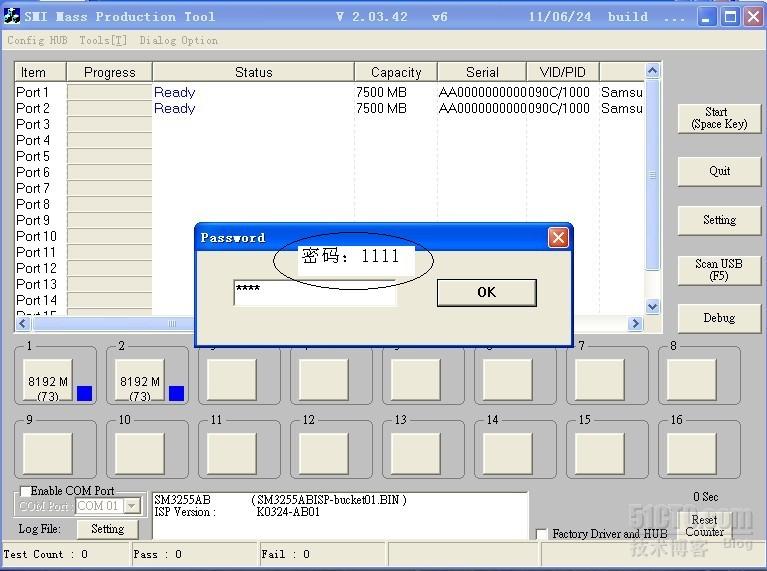Select empty port slot 8
Viewport: 767px width, 571px height.
[691, 380]
